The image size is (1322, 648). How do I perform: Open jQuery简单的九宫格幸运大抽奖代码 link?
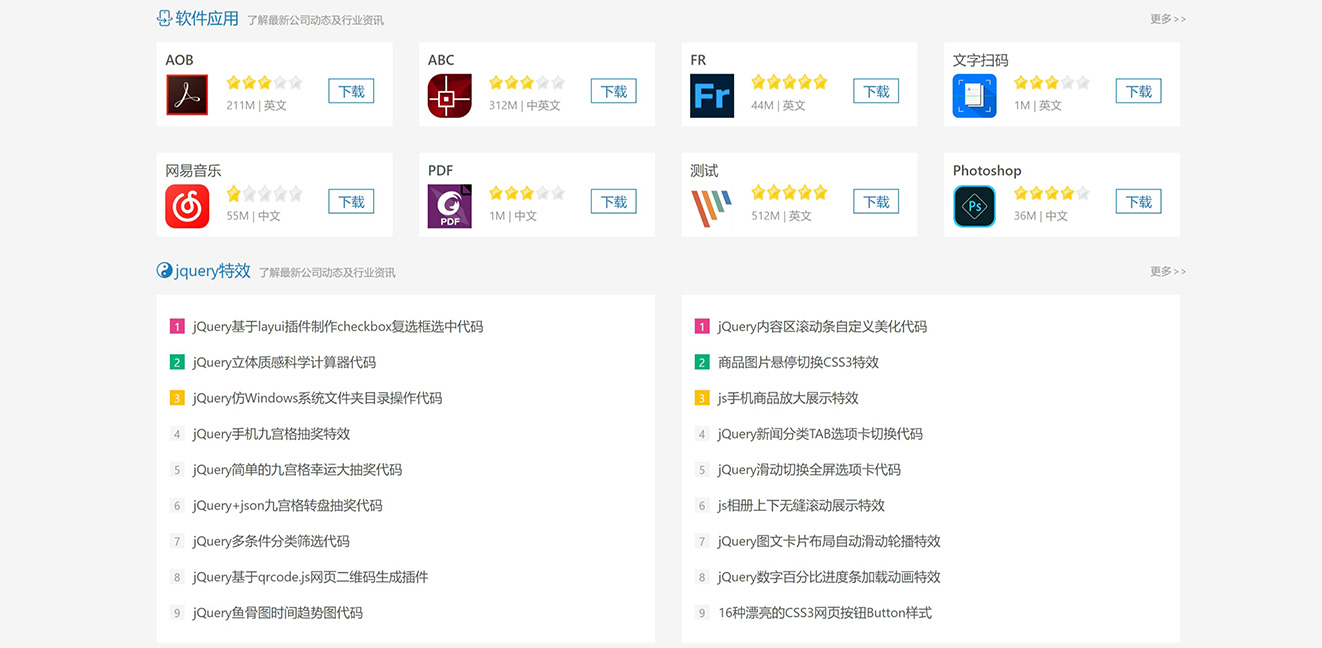coord(297,469)
